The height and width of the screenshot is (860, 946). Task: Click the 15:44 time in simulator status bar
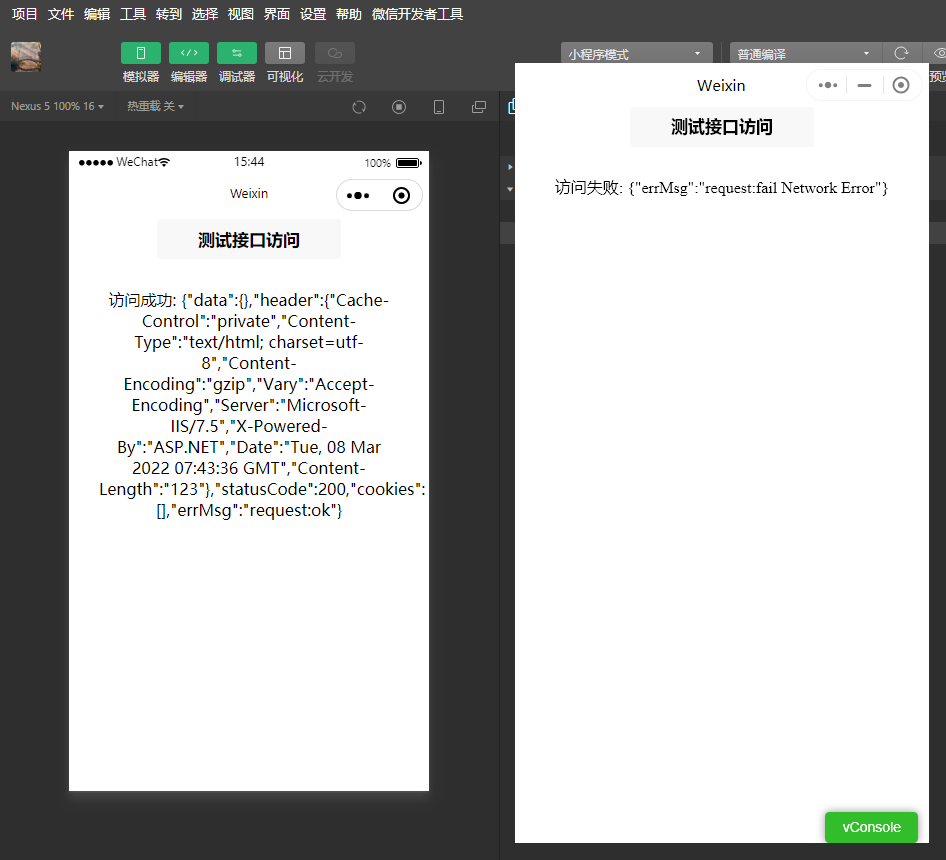[249, 162]
